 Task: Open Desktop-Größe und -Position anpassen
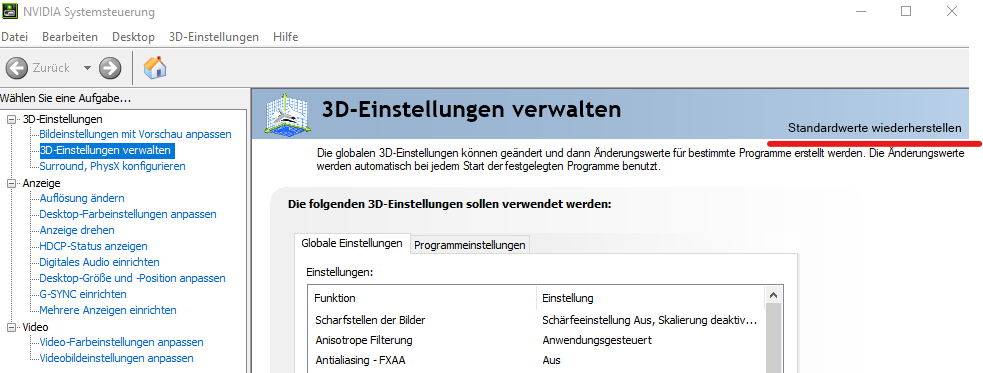(x=132, y=278)
